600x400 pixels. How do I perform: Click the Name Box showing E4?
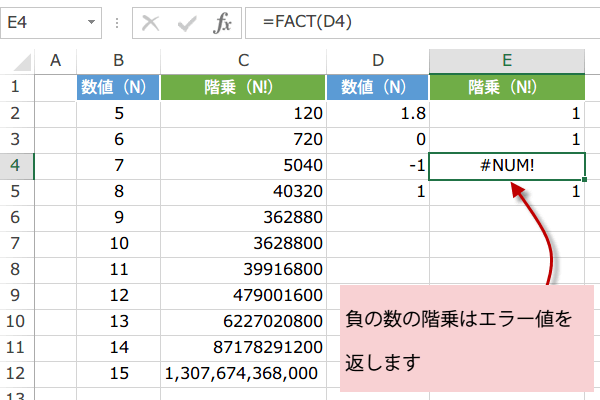[x=51, y=23]
